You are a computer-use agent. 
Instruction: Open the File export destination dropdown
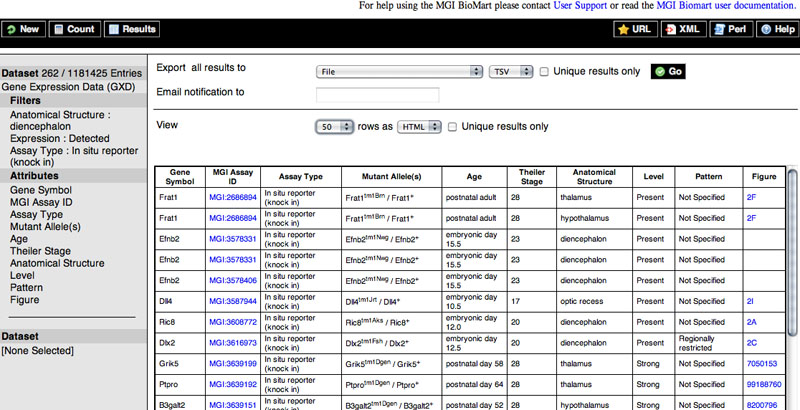[399, 72]
